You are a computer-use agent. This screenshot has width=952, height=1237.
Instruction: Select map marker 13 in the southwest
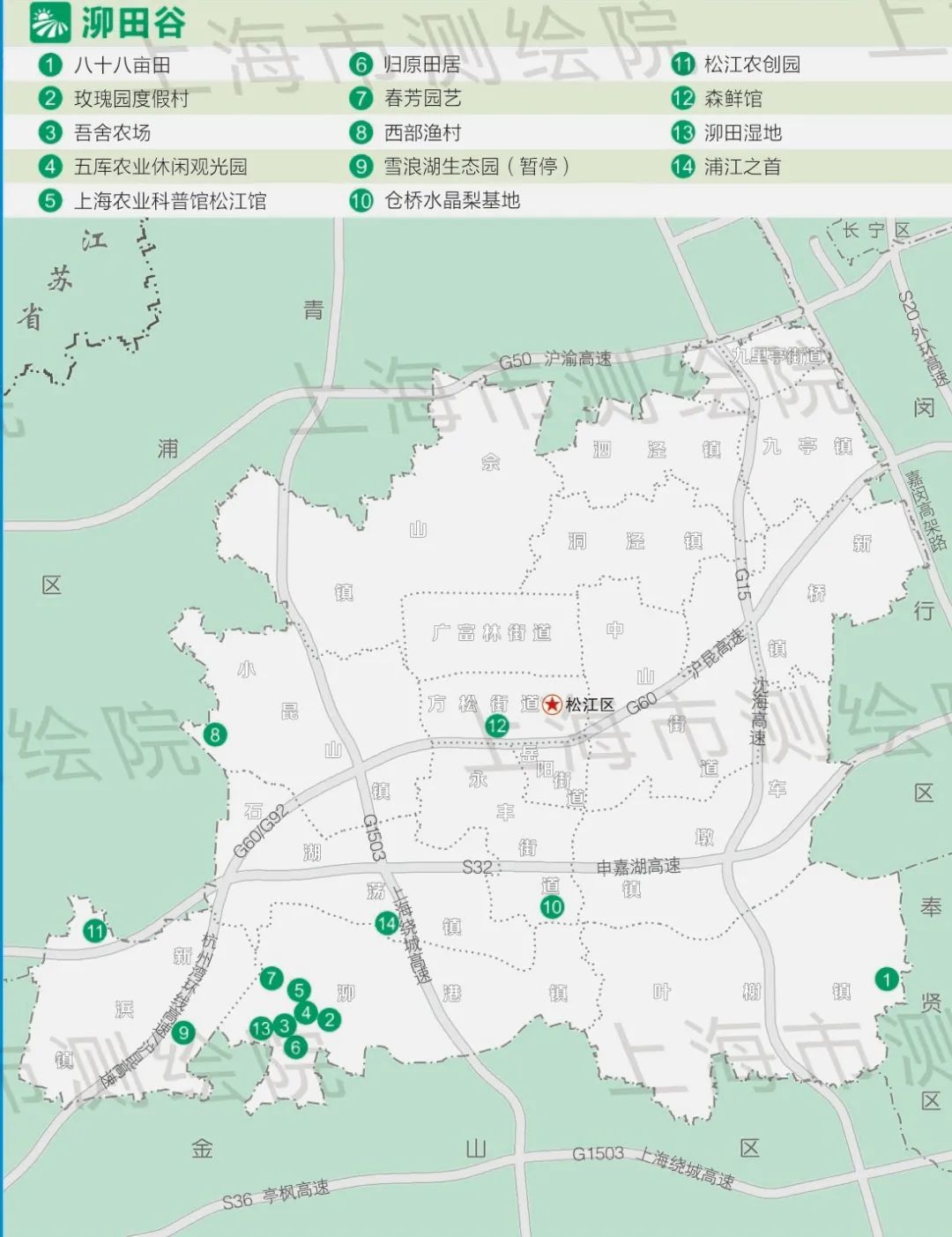261,1028
